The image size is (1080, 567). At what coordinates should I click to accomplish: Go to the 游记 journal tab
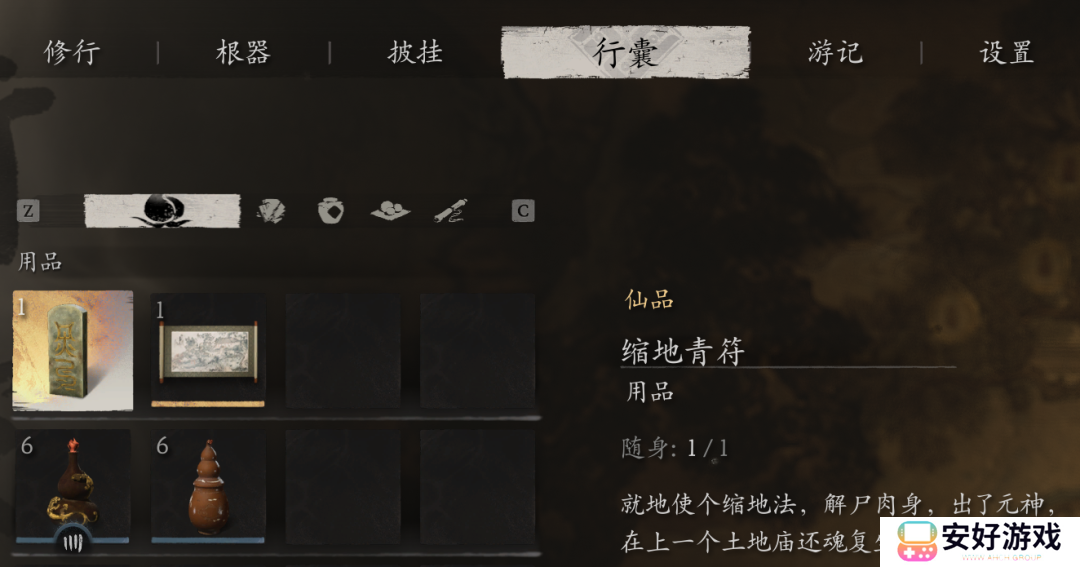click(x=835, y=52)
